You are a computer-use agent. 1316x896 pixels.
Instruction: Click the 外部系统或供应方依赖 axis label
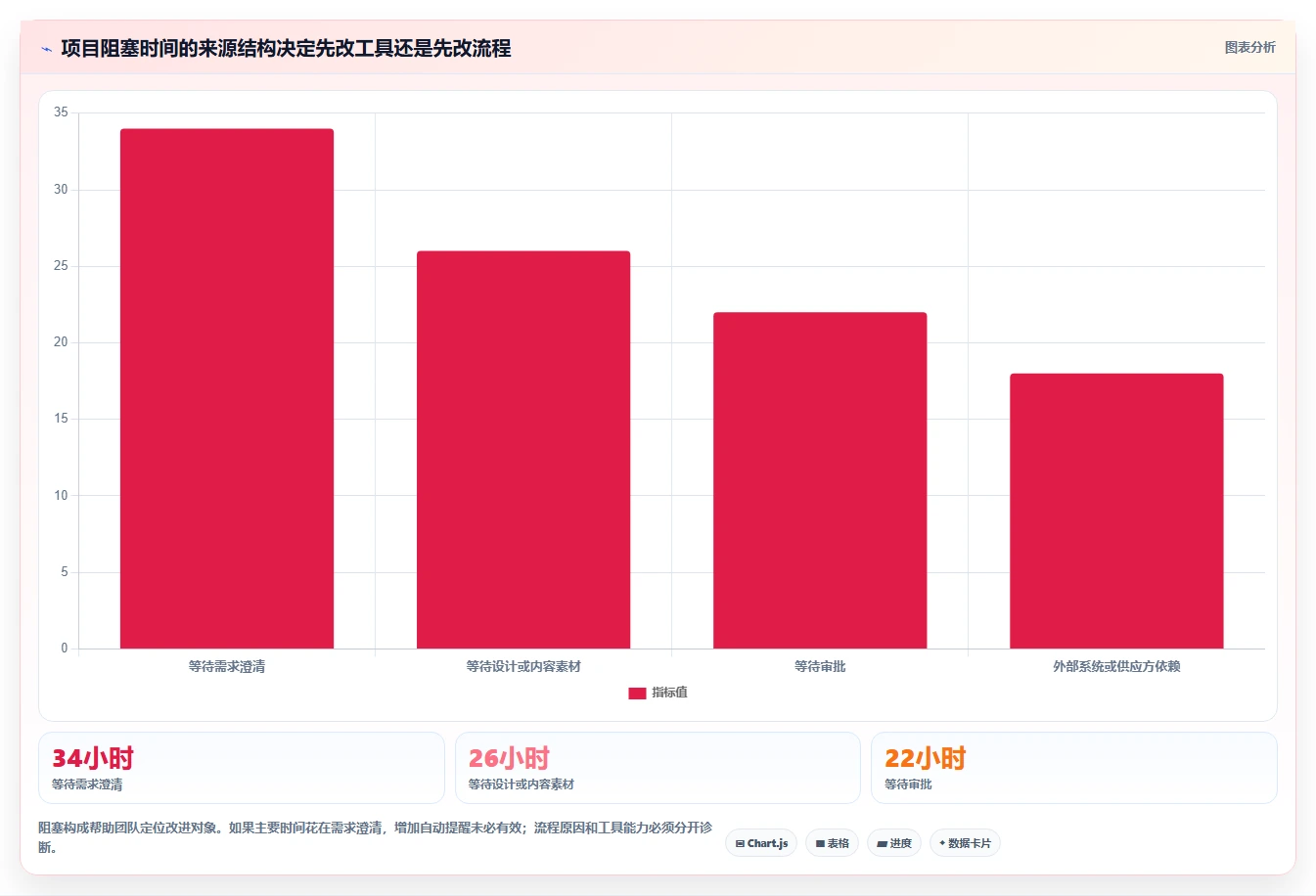point(1116,666)
